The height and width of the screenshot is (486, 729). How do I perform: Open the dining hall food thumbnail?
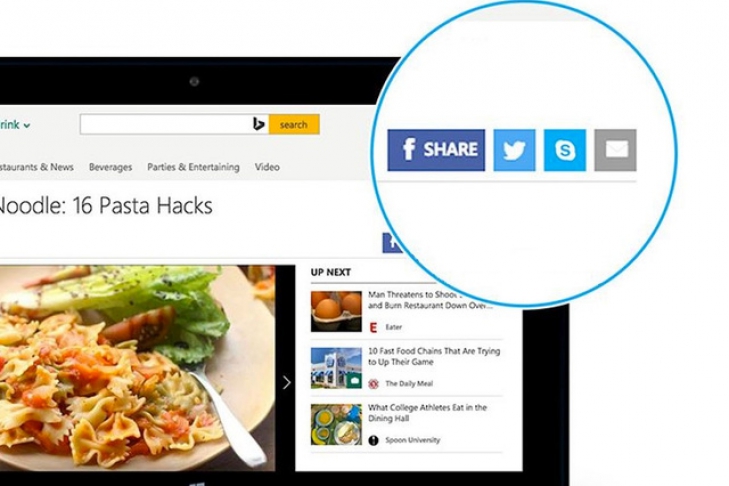click(336, 425)
